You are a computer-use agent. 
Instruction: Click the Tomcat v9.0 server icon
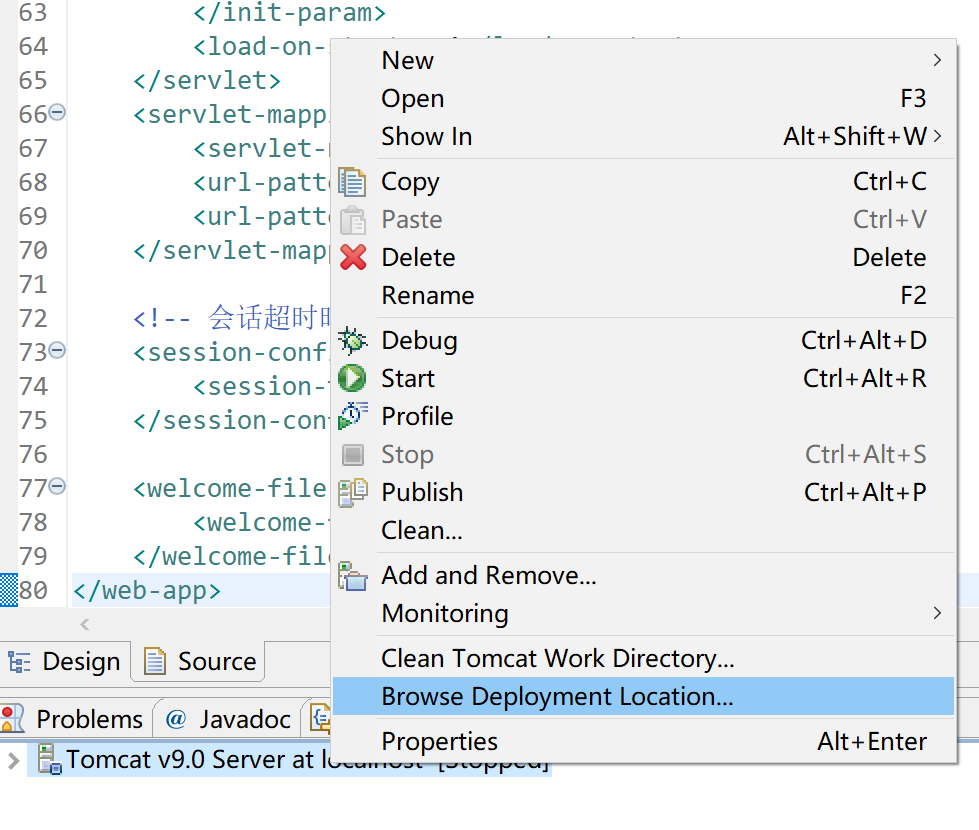pos(48,759)
